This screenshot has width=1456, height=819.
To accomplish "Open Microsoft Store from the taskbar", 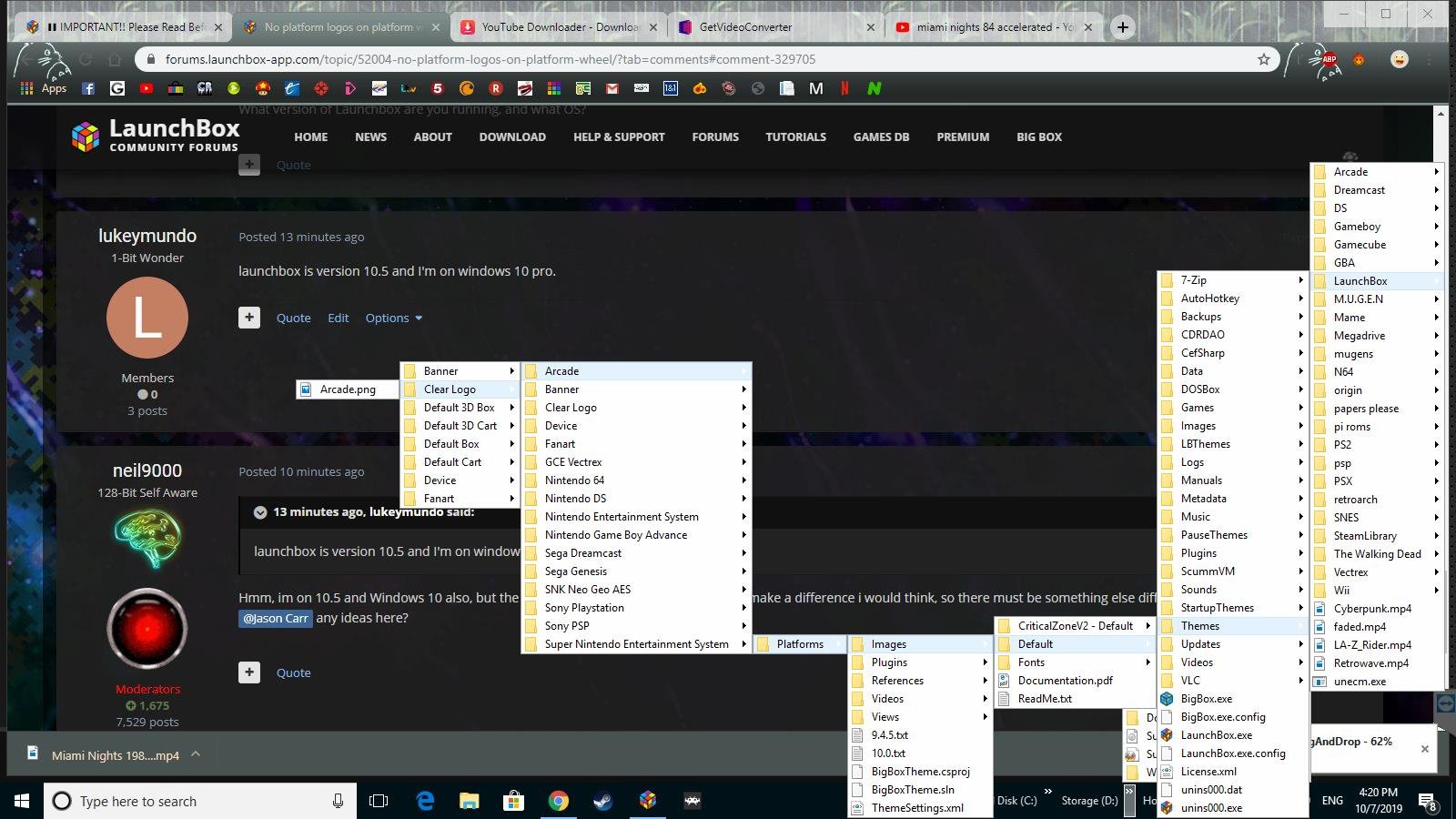I will (x=514, y=801).
